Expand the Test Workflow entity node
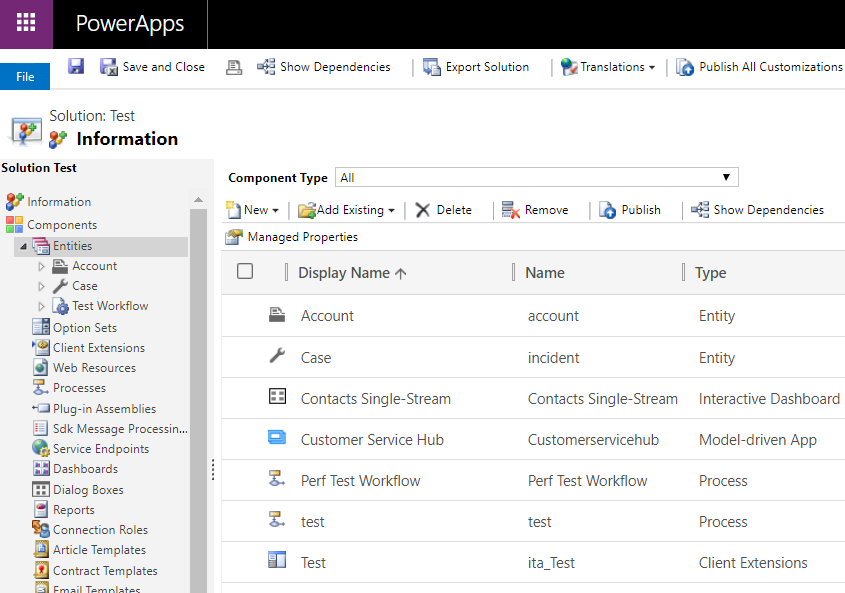 (x=41, y=306)
